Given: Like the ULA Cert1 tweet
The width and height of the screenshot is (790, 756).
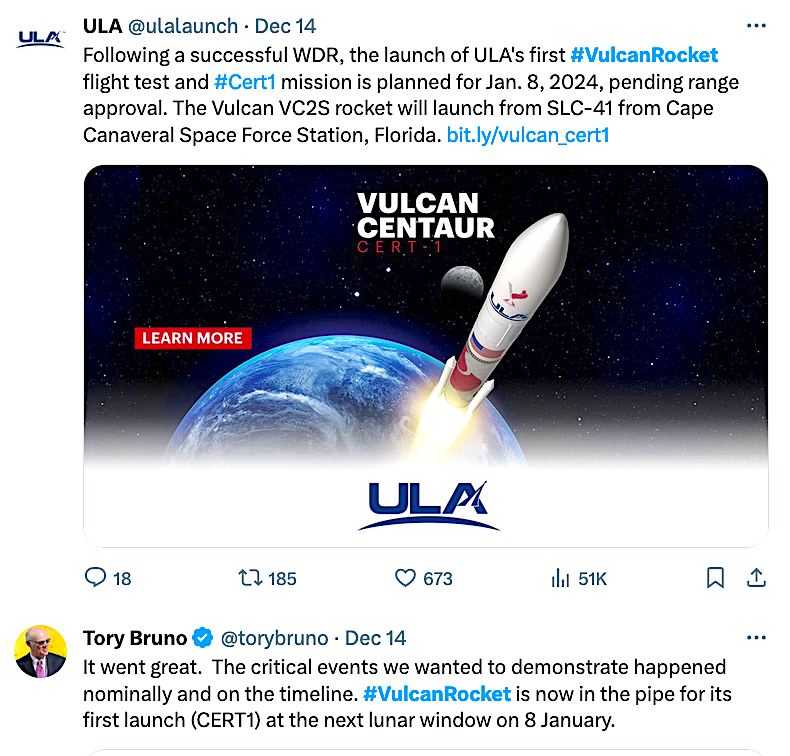Looking at the screenshot, I should (406, 578).
